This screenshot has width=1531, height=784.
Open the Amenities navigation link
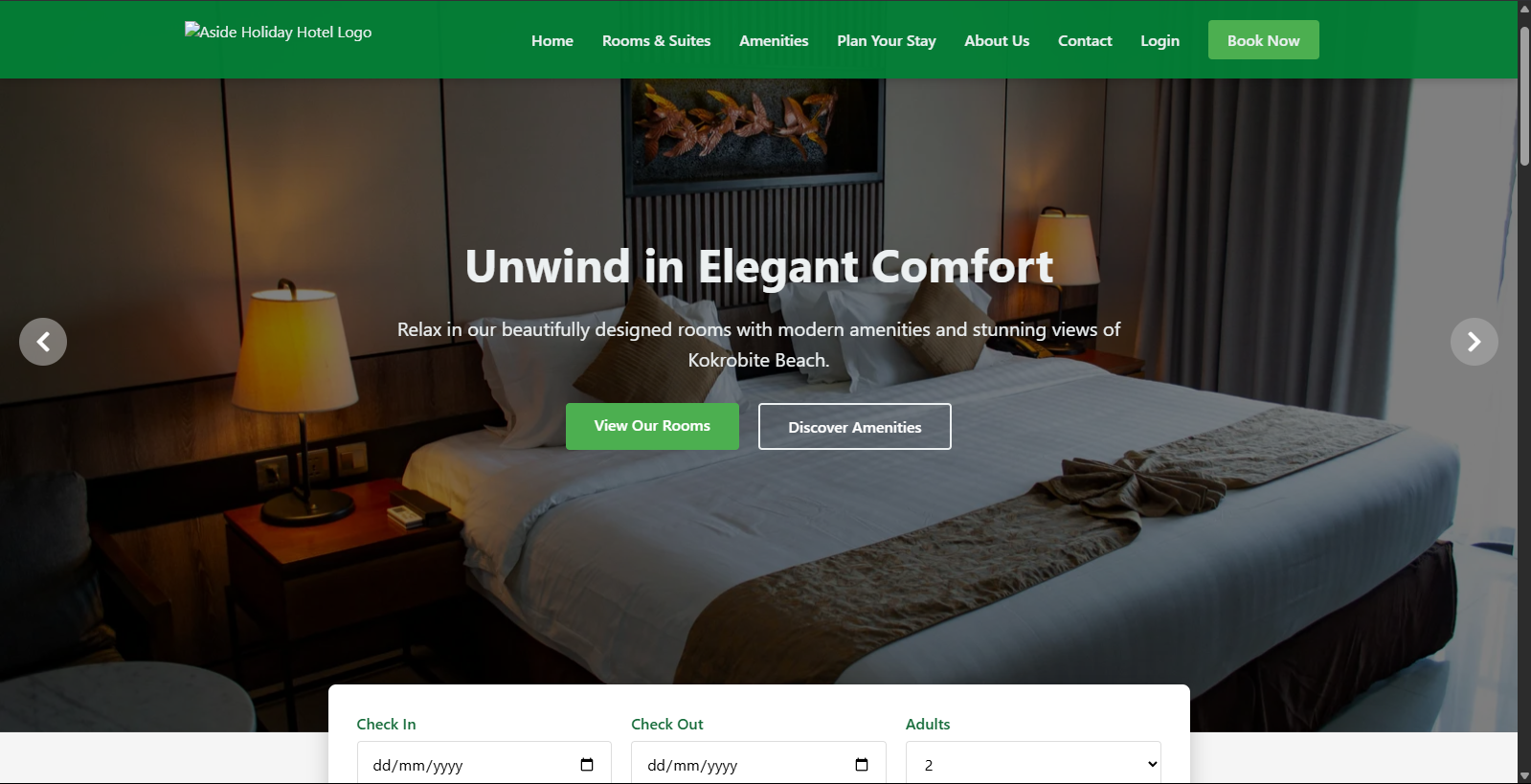[x=774, y=40]
